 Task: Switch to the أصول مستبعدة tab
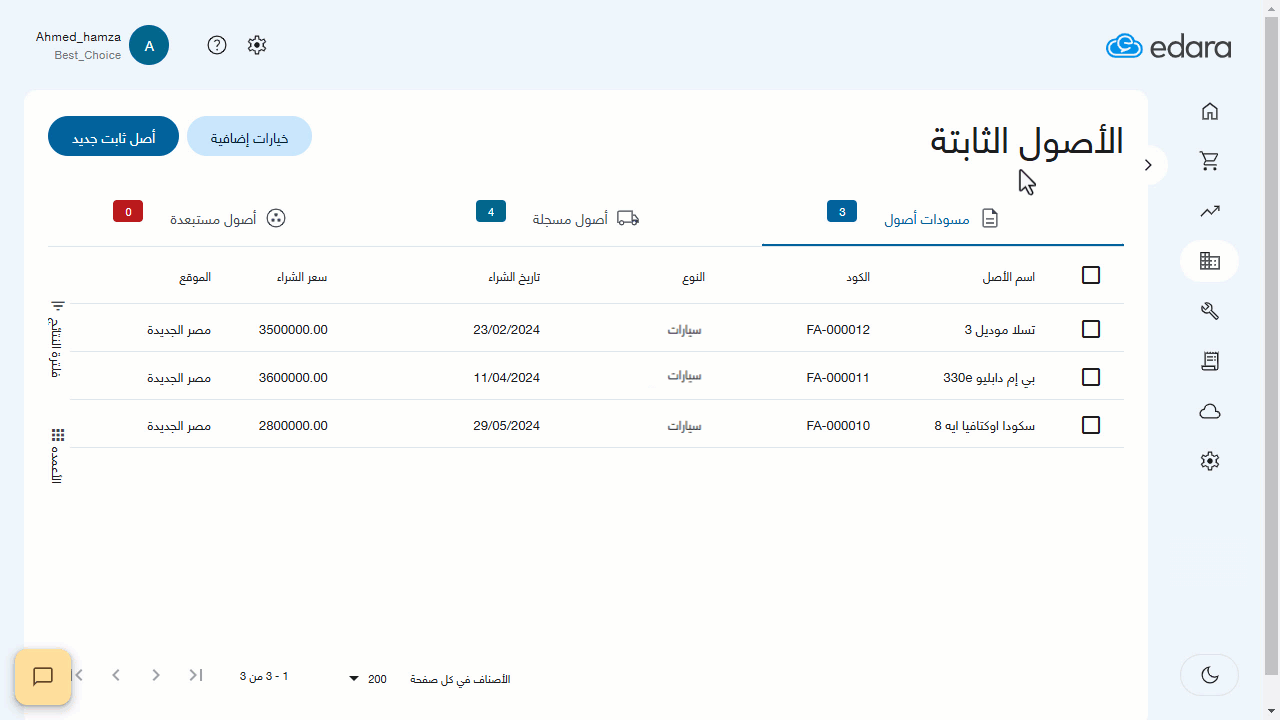tap(228, 217)
